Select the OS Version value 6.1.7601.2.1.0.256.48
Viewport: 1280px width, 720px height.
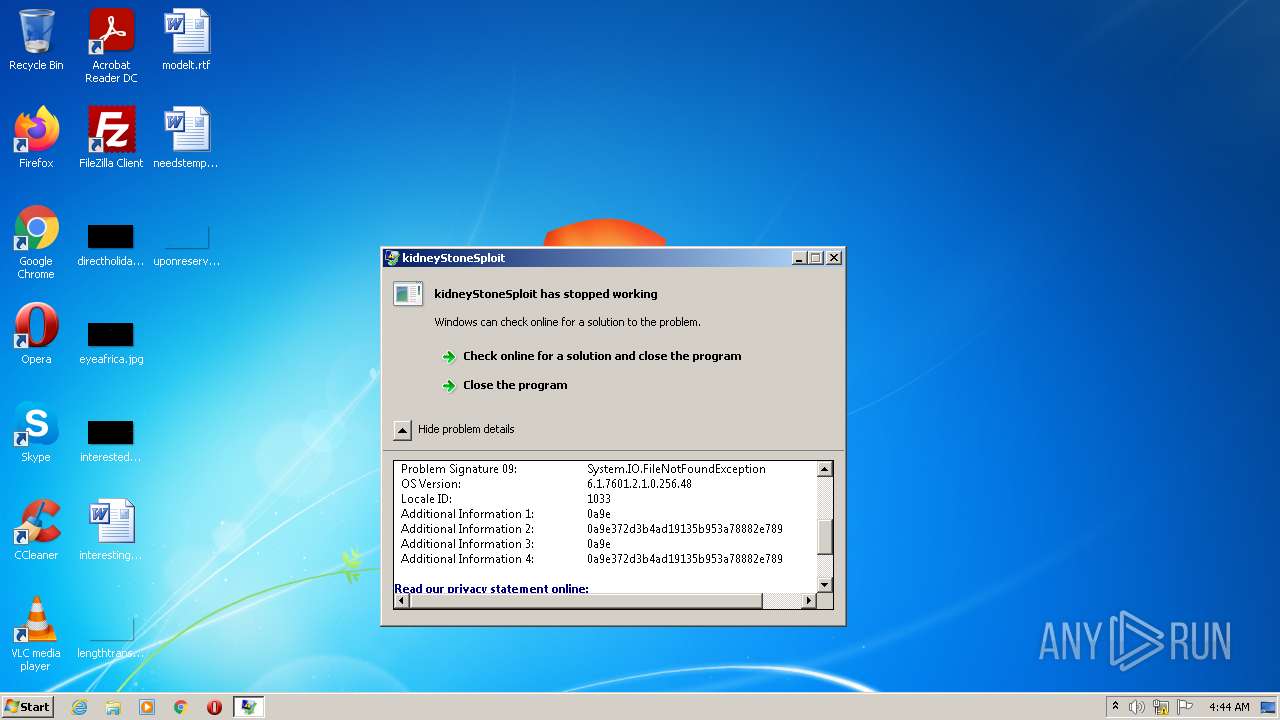[639, 484]
